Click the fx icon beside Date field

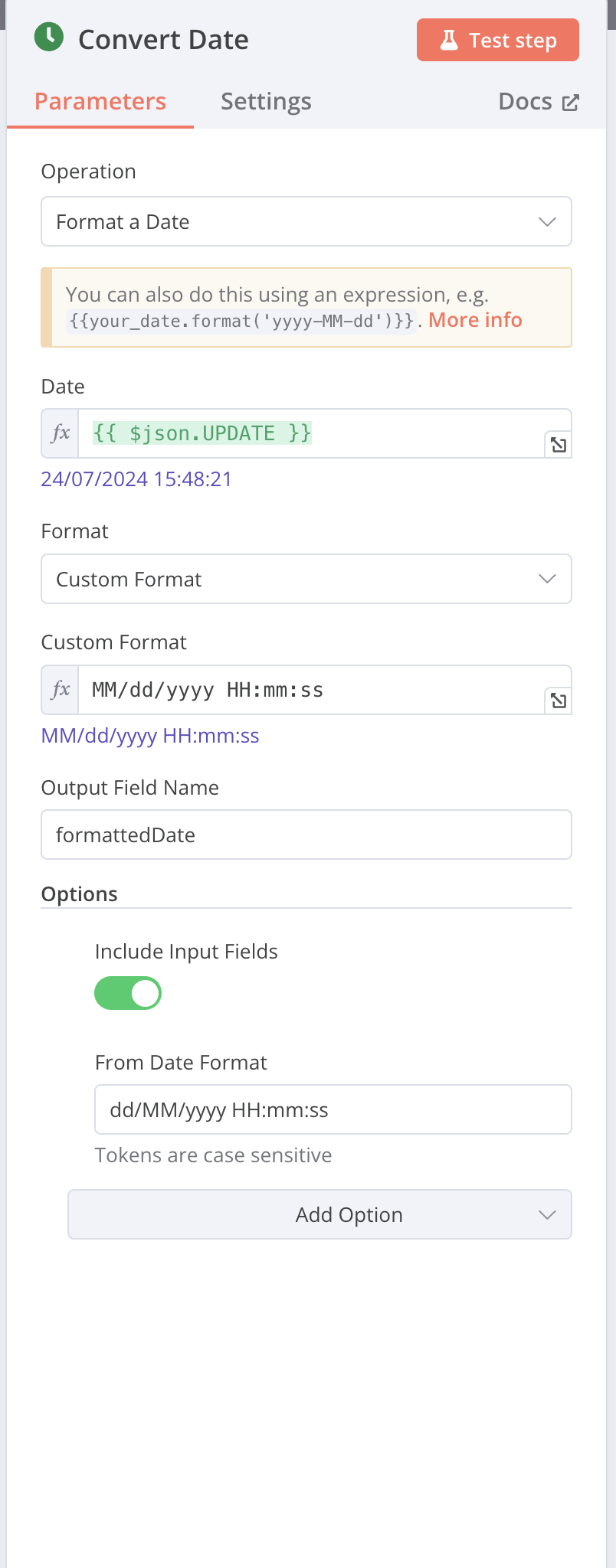pyautogui.click(x=61, y=433)
